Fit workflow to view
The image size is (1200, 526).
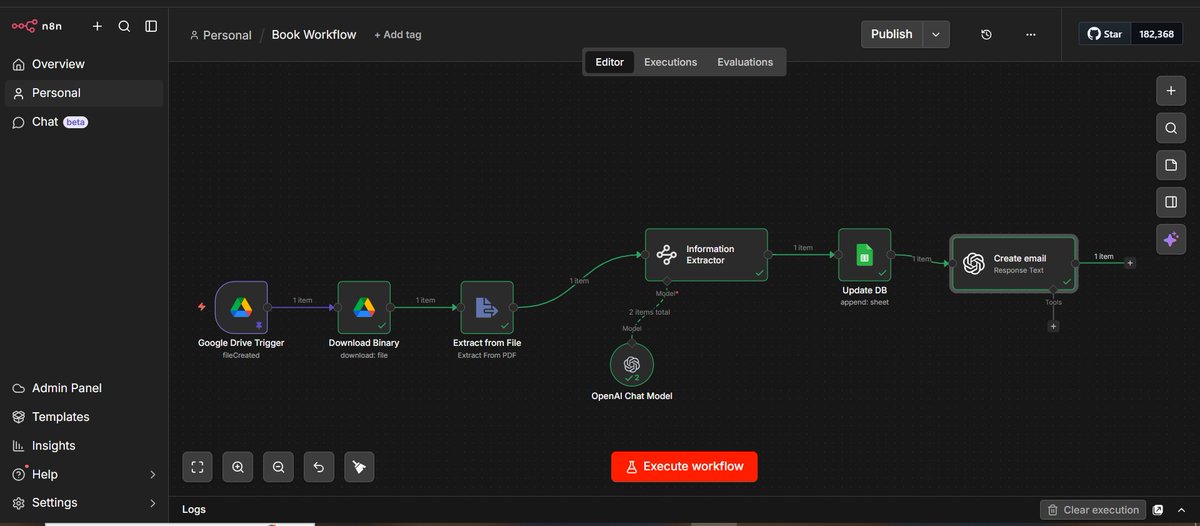point(197,466)
